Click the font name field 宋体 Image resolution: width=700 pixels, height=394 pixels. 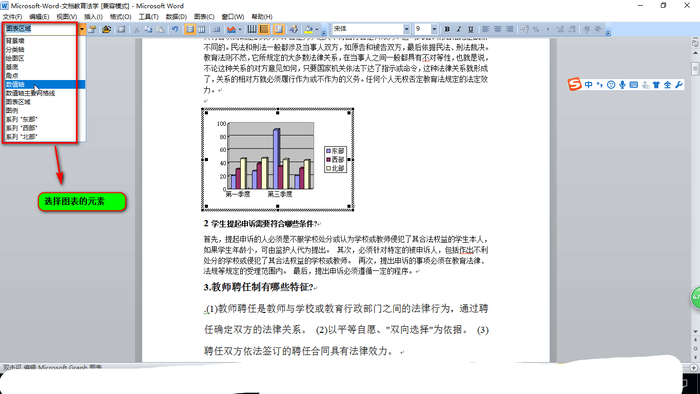[367, 29]
